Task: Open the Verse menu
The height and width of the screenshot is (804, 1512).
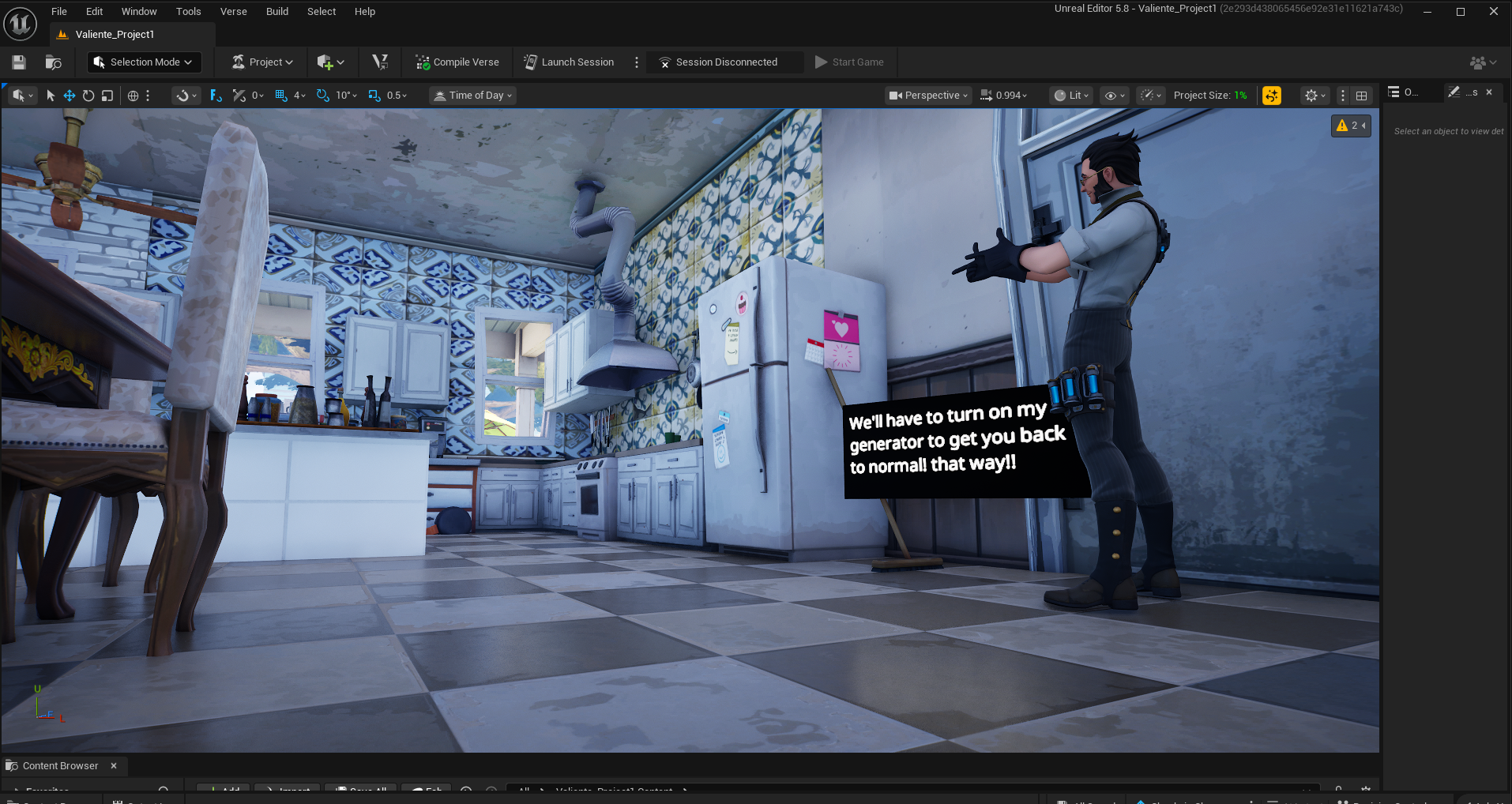Action: (233, 12)
